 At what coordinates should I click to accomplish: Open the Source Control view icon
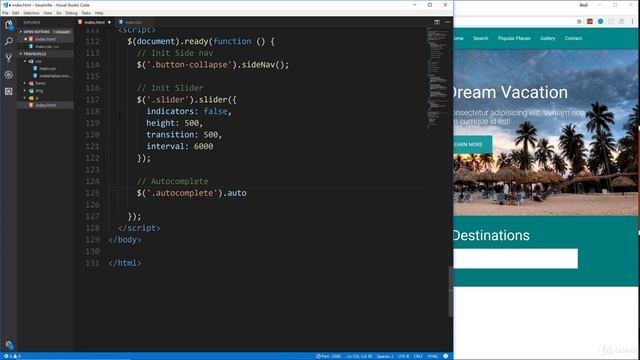click(9, 58)
